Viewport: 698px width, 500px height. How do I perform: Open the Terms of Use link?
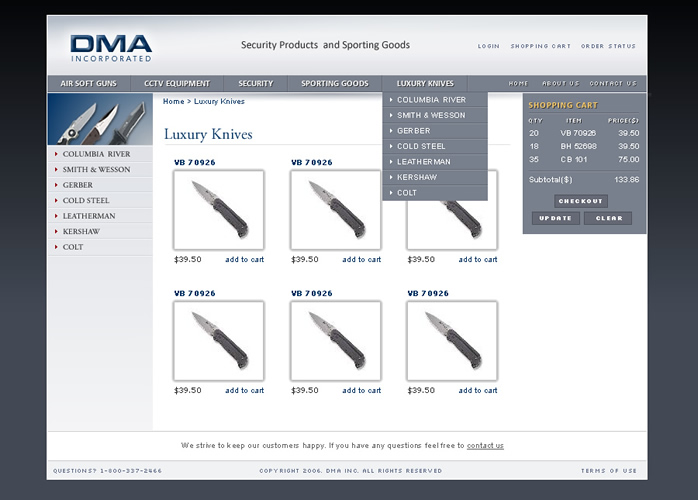(x=608, y=470)
